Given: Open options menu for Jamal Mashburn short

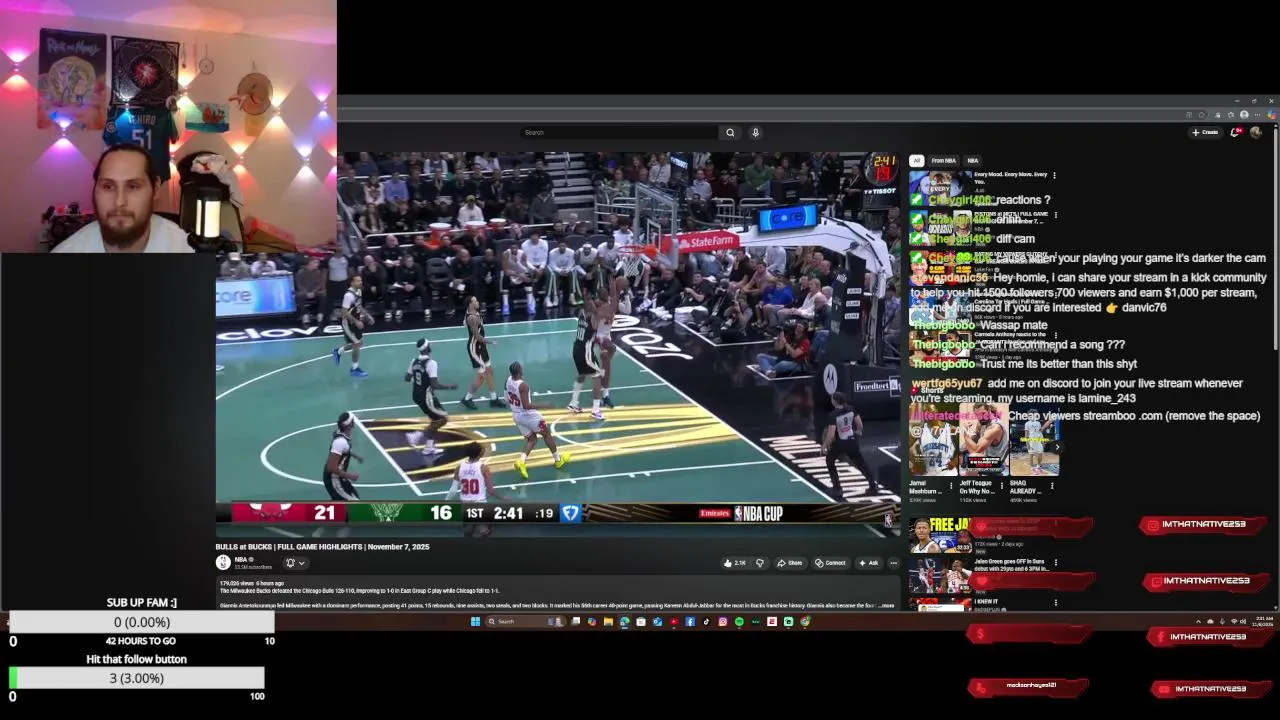Looking at the screenshot, I should (x=951, y=485).
